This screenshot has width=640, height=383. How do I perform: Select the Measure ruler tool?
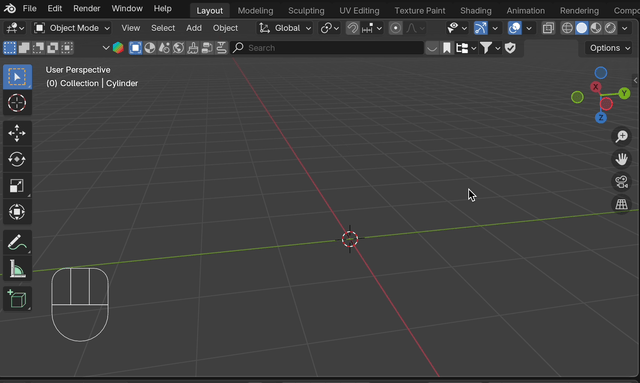(17, 269)
